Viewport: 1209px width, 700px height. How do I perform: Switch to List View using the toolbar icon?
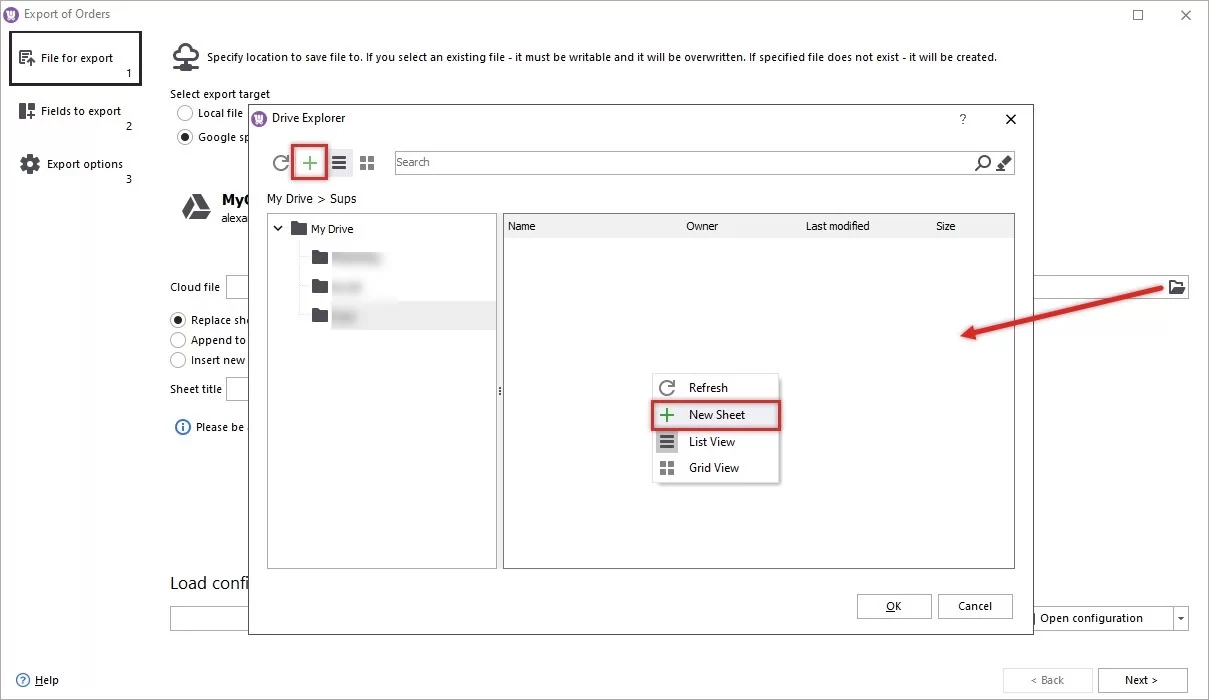[x=339, y=162]
